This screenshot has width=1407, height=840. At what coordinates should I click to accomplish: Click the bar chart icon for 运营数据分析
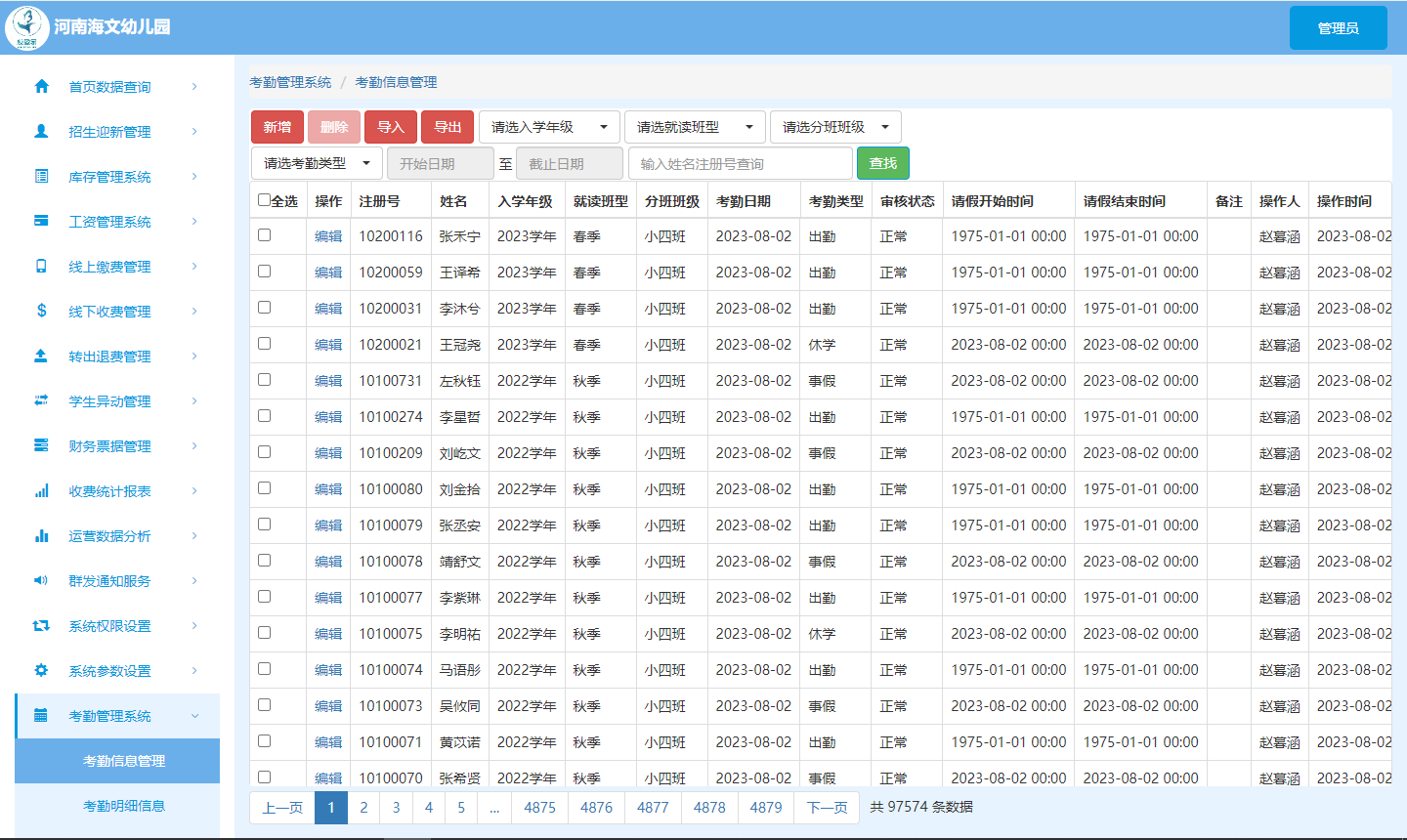pyautogui.click(x=41, y=535)
